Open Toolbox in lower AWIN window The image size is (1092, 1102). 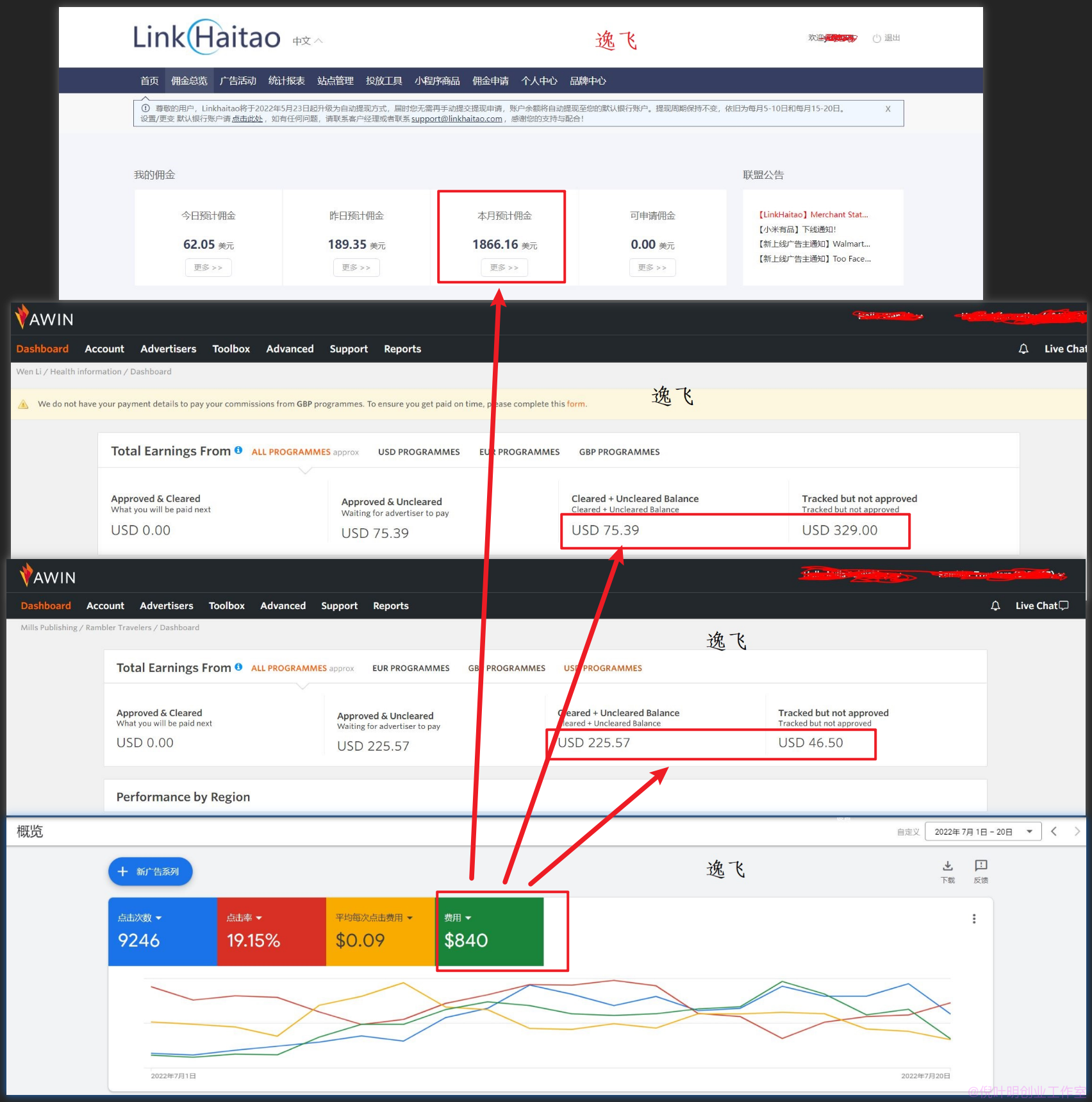(227, 606)
